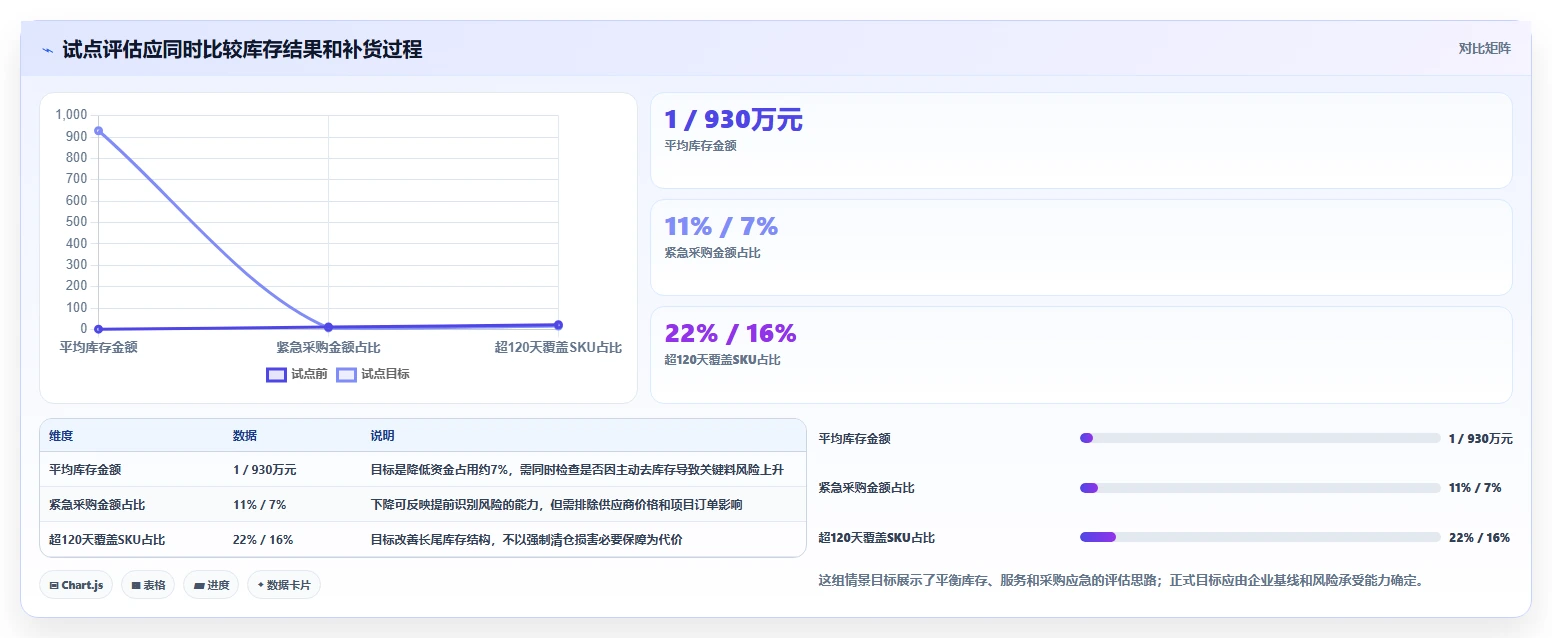Click chart data point at 930 for 平均库存金额

[x=98, y=131]
